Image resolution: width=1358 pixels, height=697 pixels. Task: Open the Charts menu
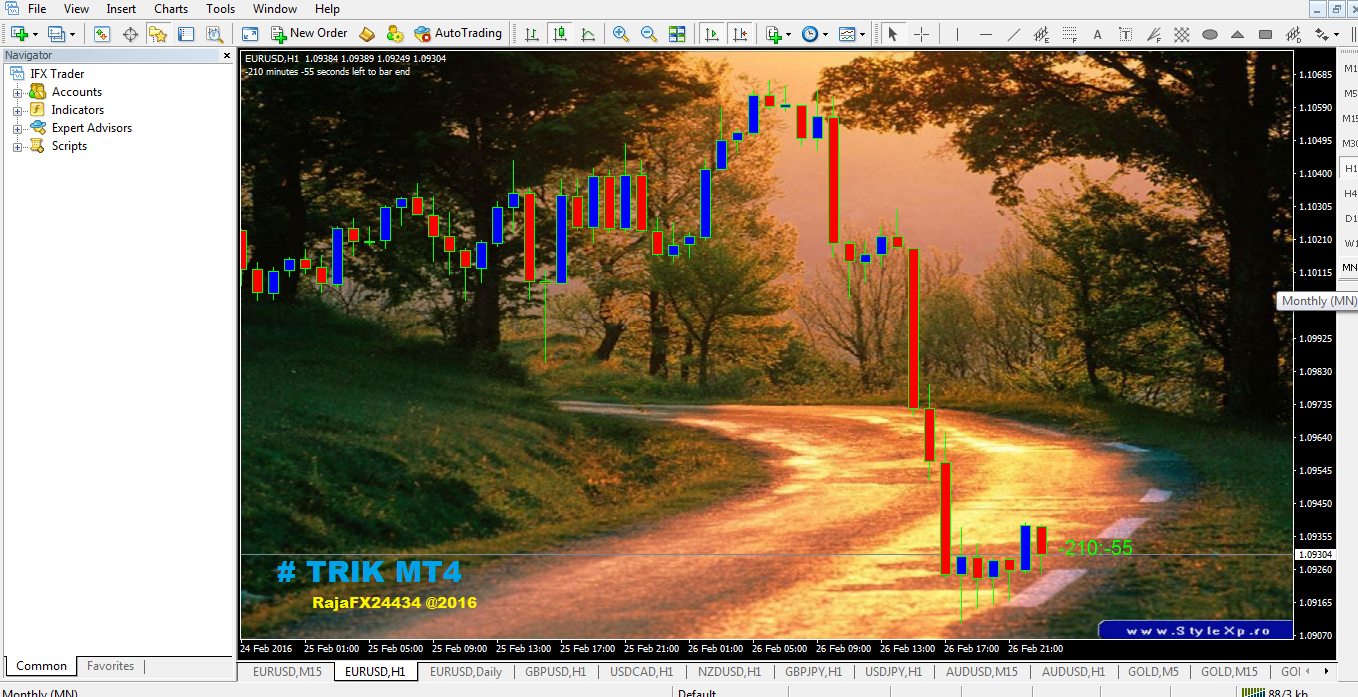coord(170,9)
